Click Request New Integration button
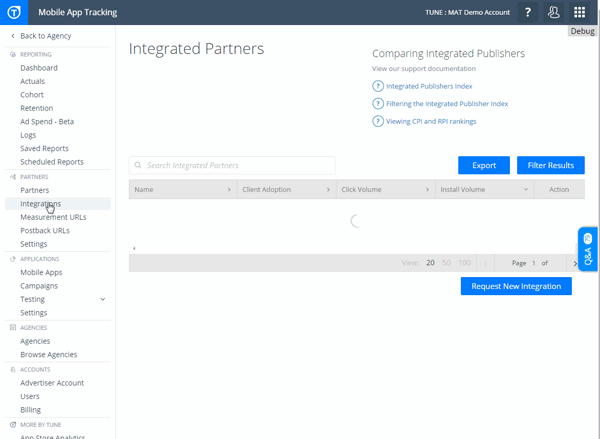Image resolution: width=600 pixels, height=439 pixels. [516, 286]
